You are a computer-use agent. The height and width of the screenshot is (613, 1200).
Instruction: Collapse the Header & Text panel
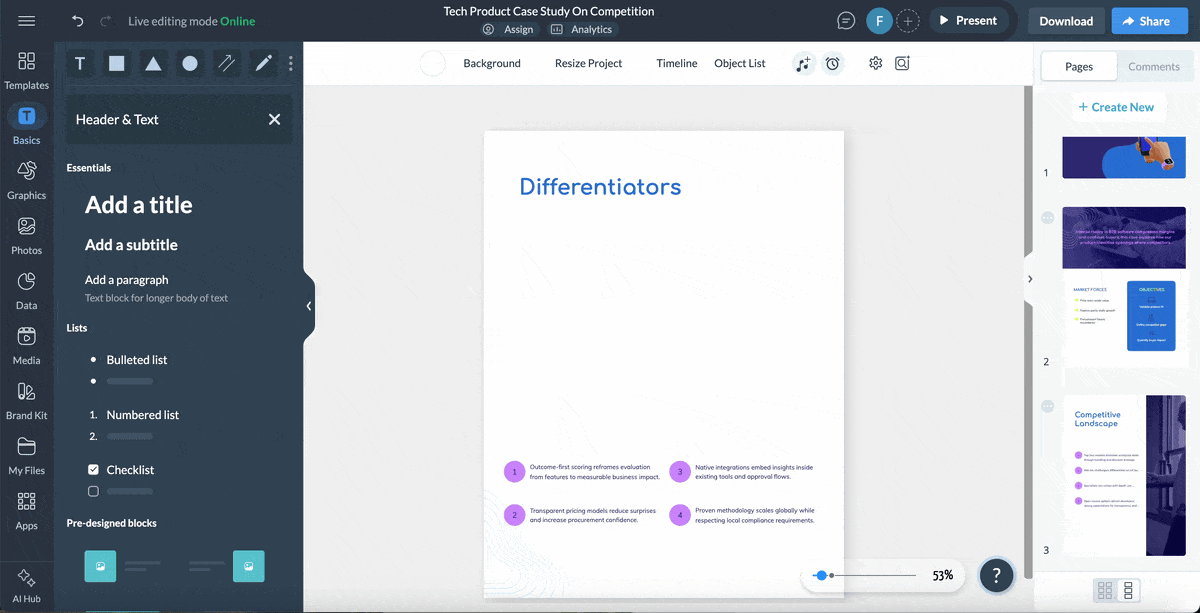click(x=274, y=119)
